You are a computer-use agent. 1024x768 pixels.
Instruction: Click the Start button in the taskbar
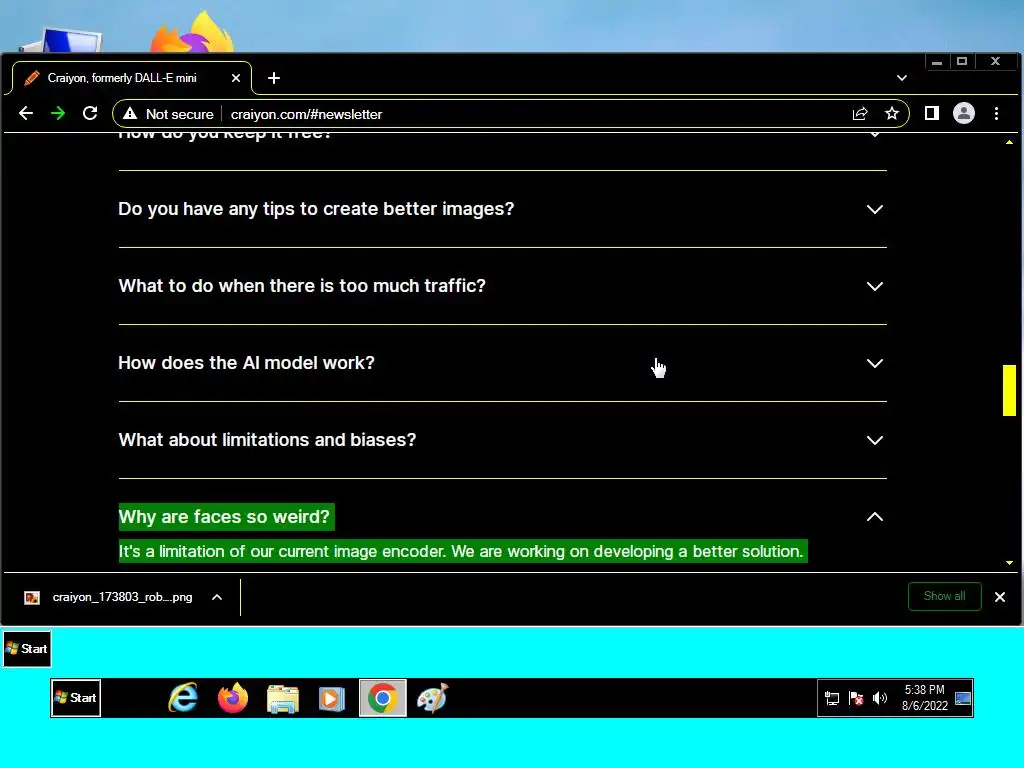(x=76, y=698)
